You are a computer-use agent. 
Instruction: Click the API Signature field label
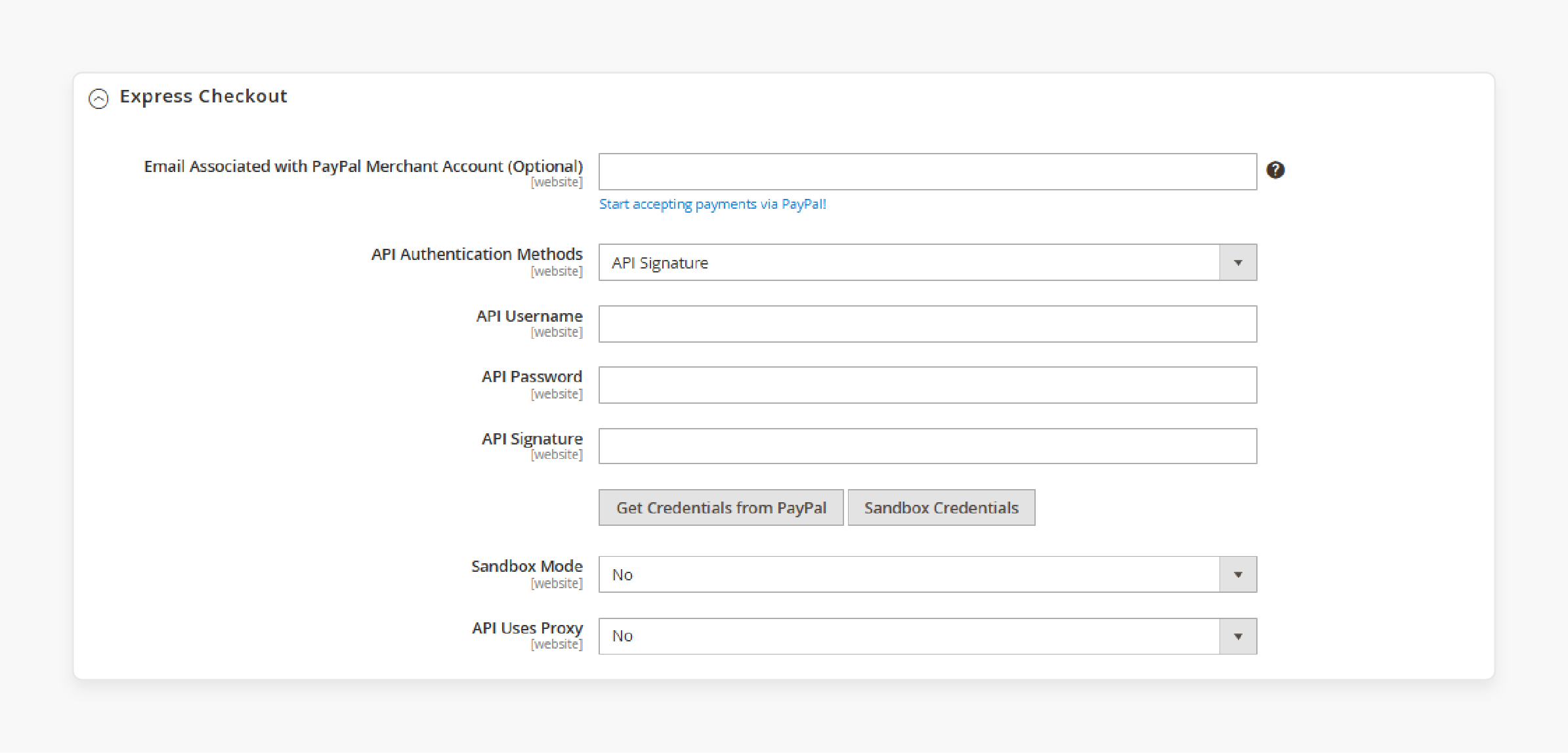(x=532, y=439)
